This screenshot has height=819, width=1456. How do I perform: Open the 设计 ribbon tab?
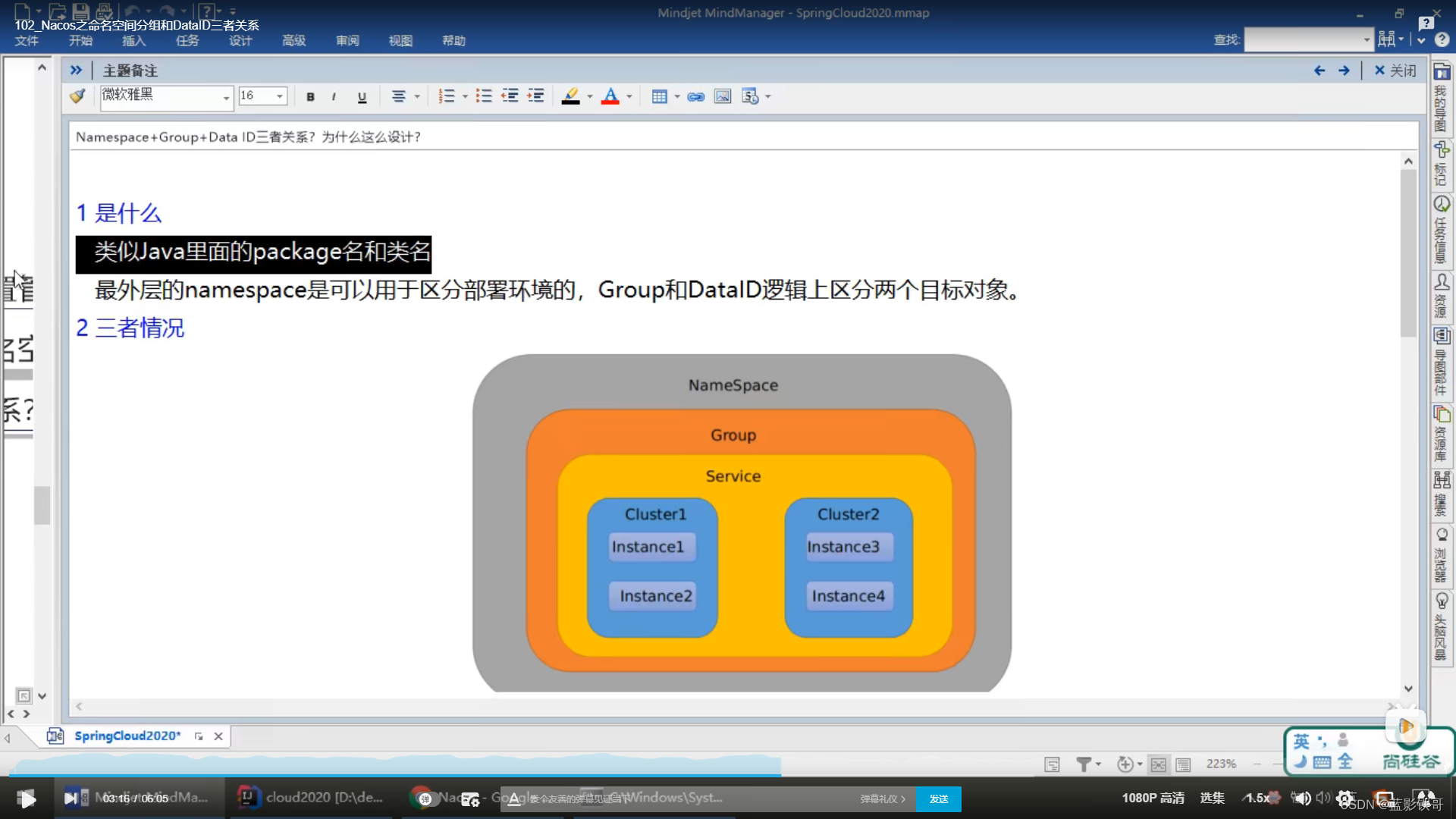pyautogui.click(x=240, y=41)
